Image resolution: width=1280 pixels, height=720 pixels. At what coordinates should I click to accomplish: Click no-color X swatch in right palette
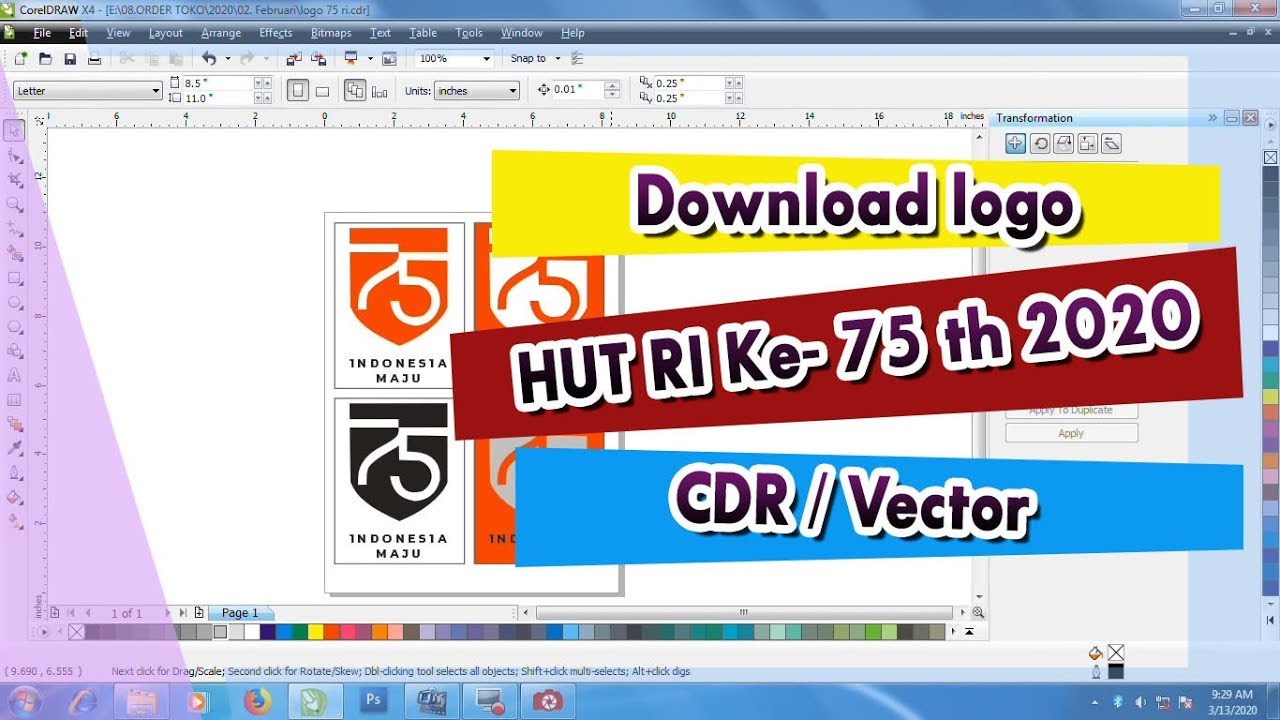tap(1270, 158)
